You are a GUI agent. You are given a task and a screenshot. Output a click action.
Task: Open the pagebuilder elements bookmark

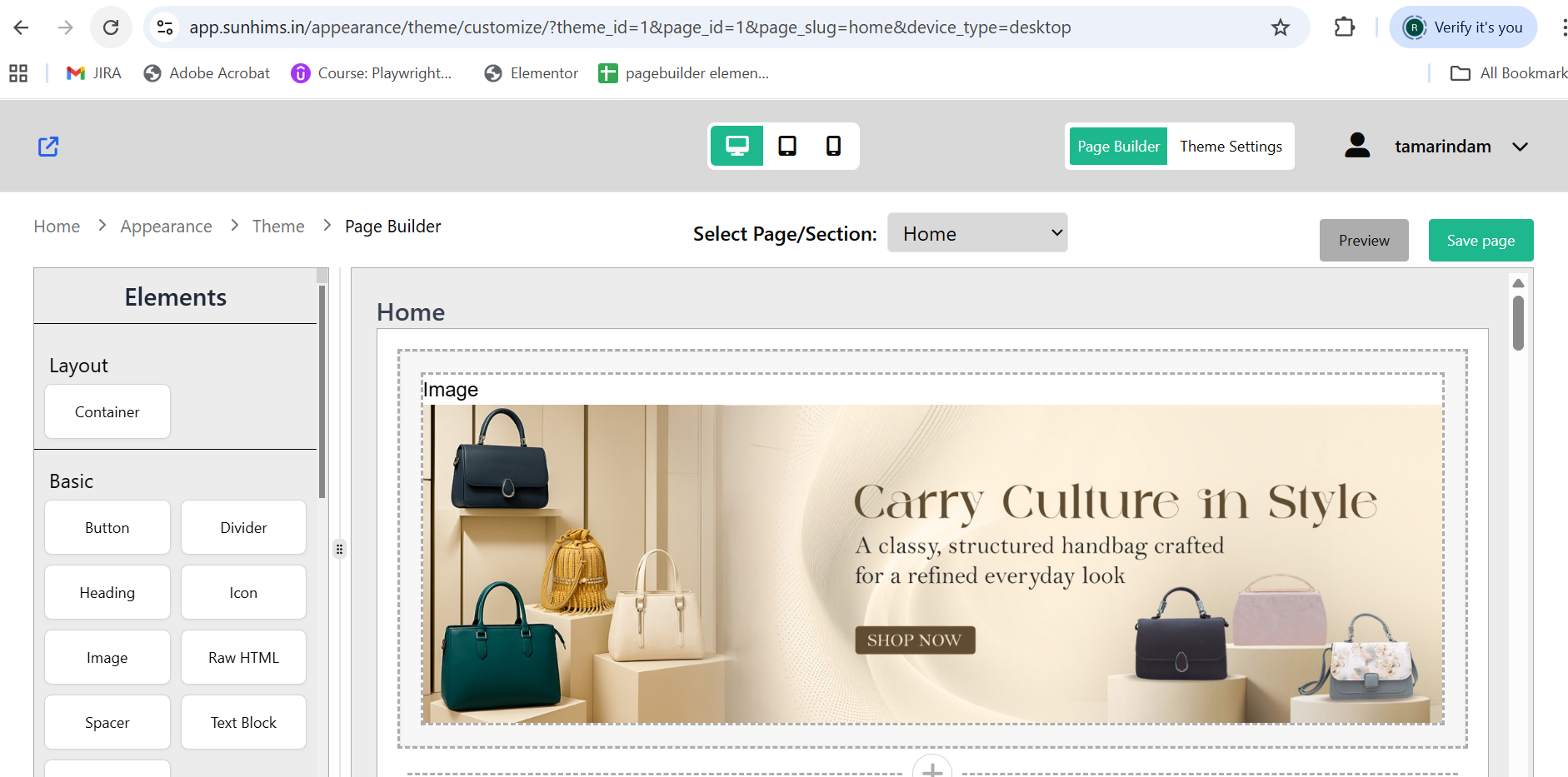(684, 73)
